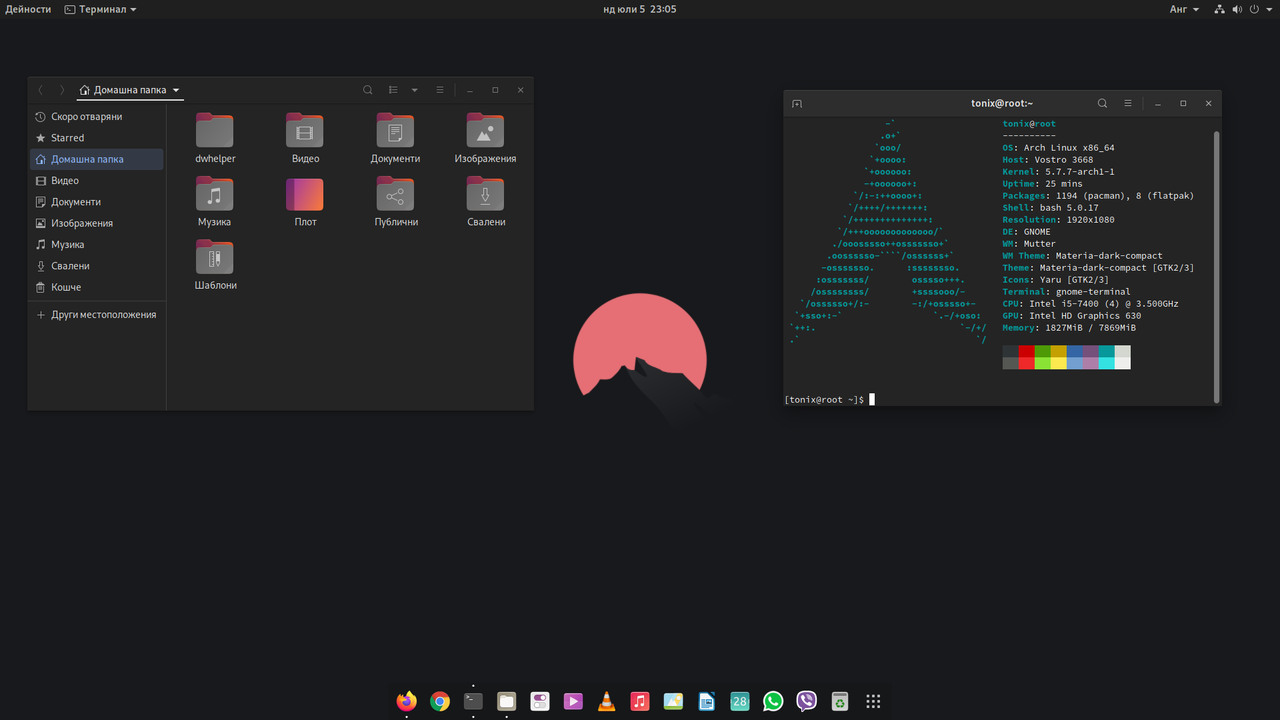Click the Дейности activities button

tap(28, 9)
